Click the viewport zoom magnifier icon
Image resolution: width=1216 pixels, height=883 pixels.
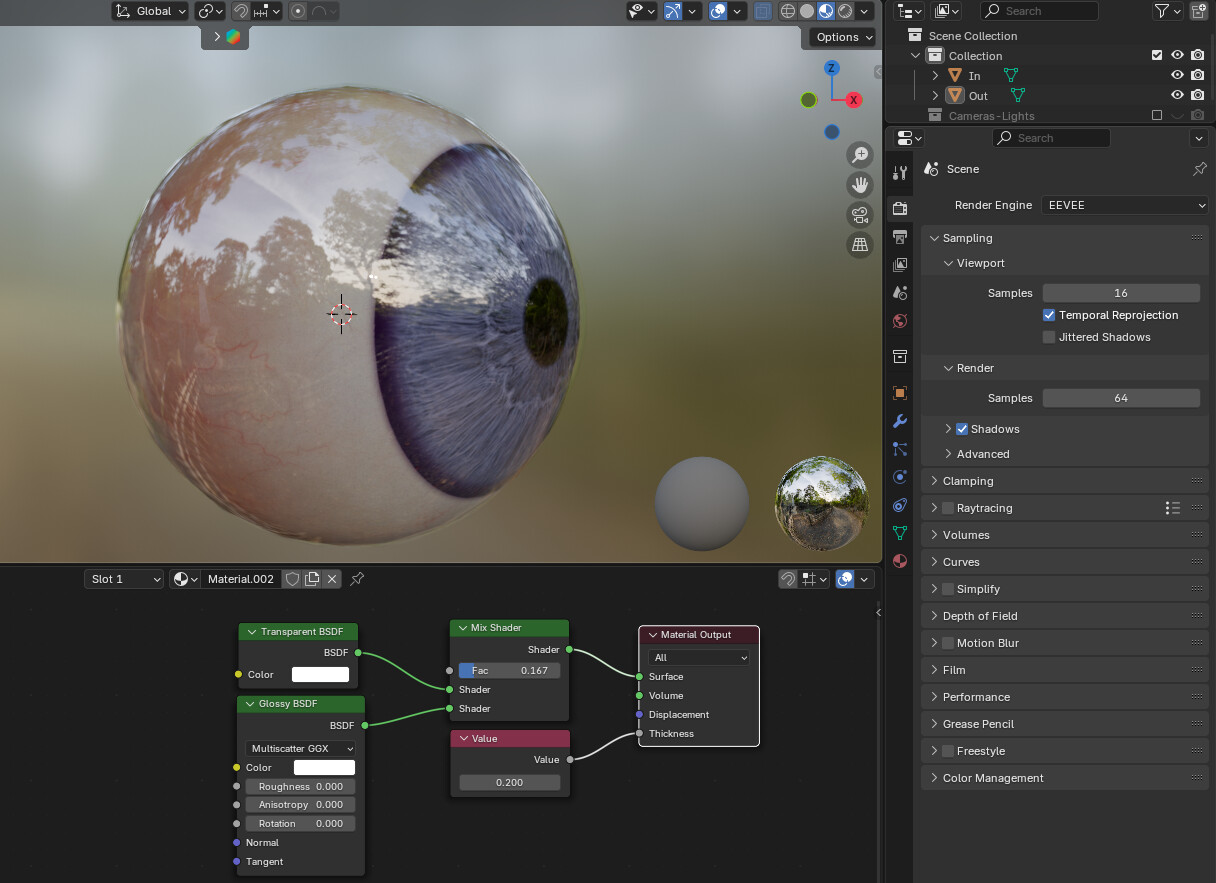coord(860,154)
